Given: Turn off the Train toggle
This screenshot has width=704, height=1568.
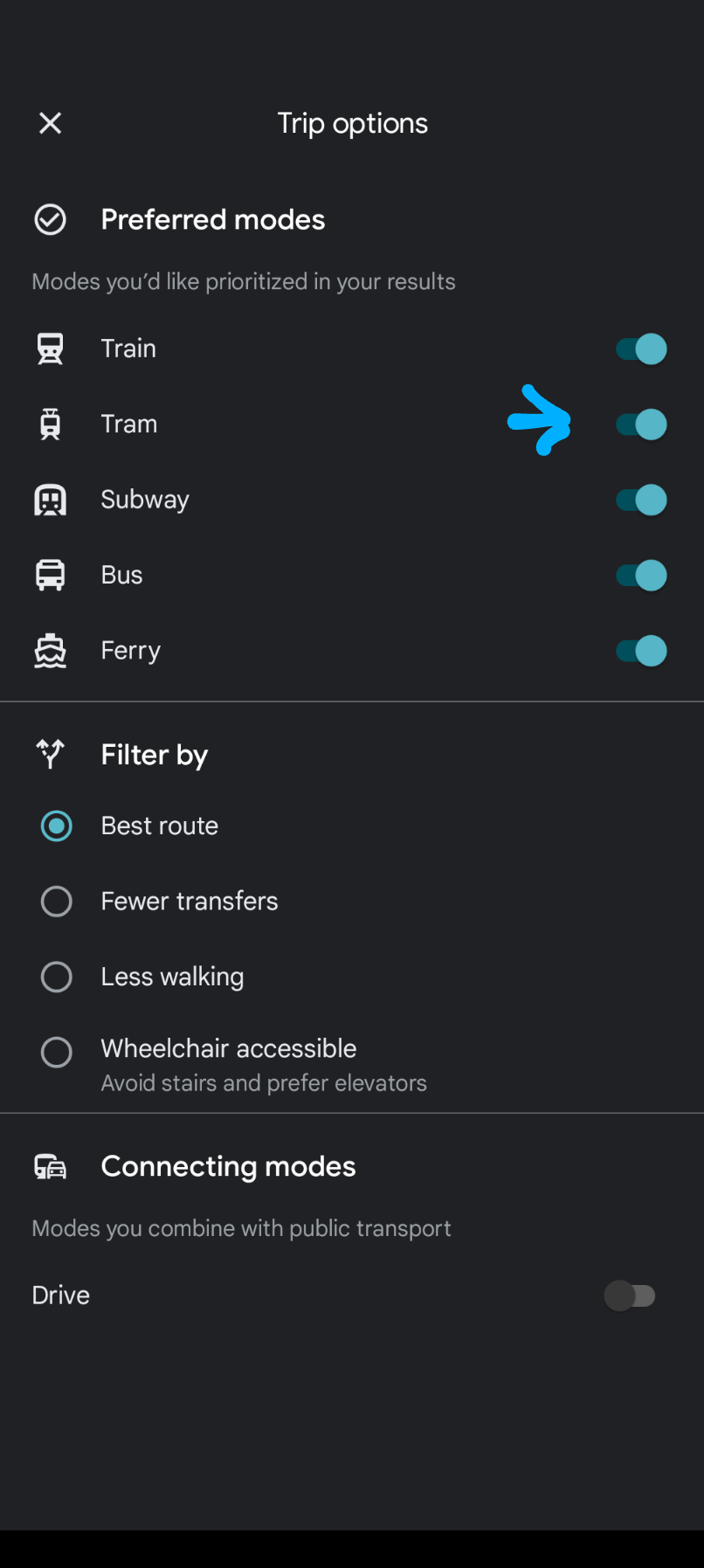Looking at the screenshot, I should coord(641,349).
